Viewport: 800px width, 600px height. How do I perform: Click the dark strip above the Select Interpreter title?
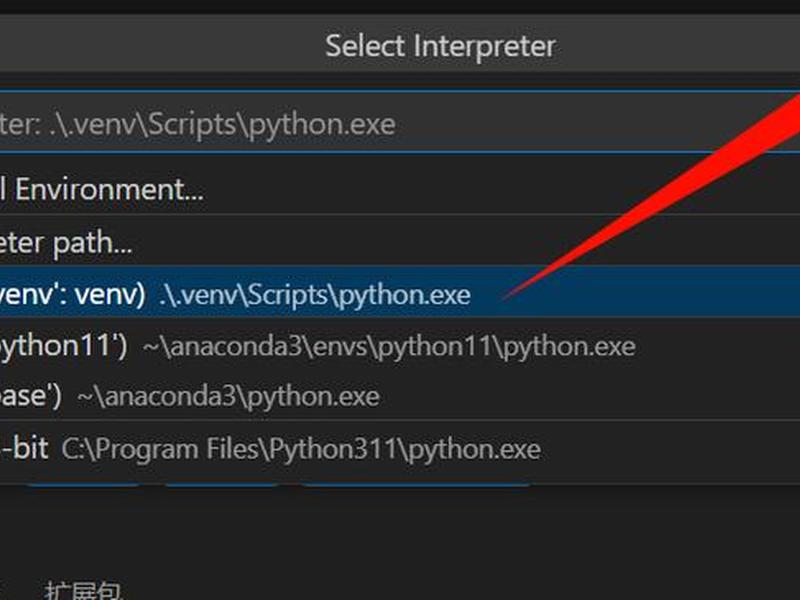[x=400, y=7]
